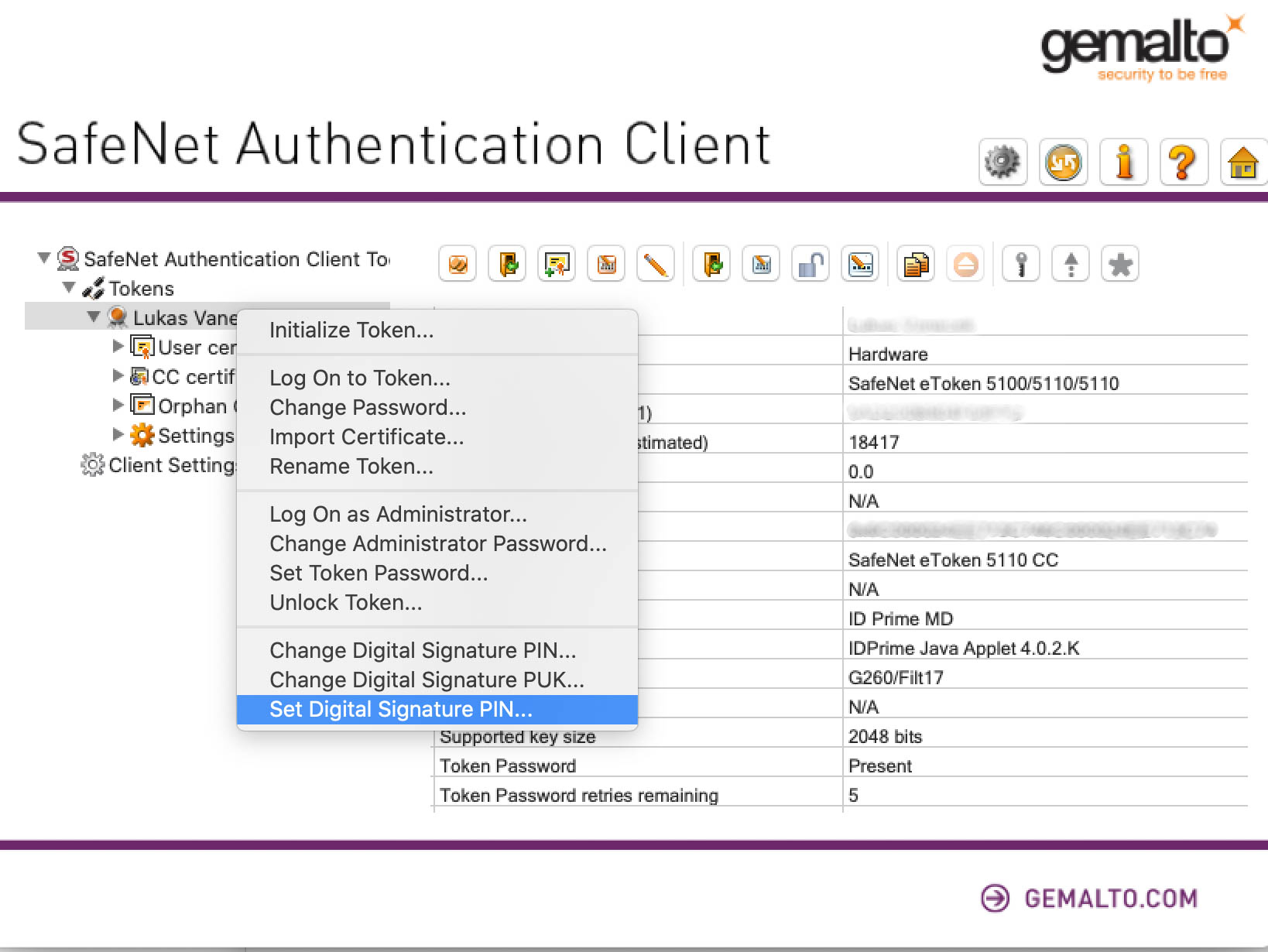Open the About info icon
Viewport: 1268px width, 952px height.
pyautogui.click(x=1123, y=163)
